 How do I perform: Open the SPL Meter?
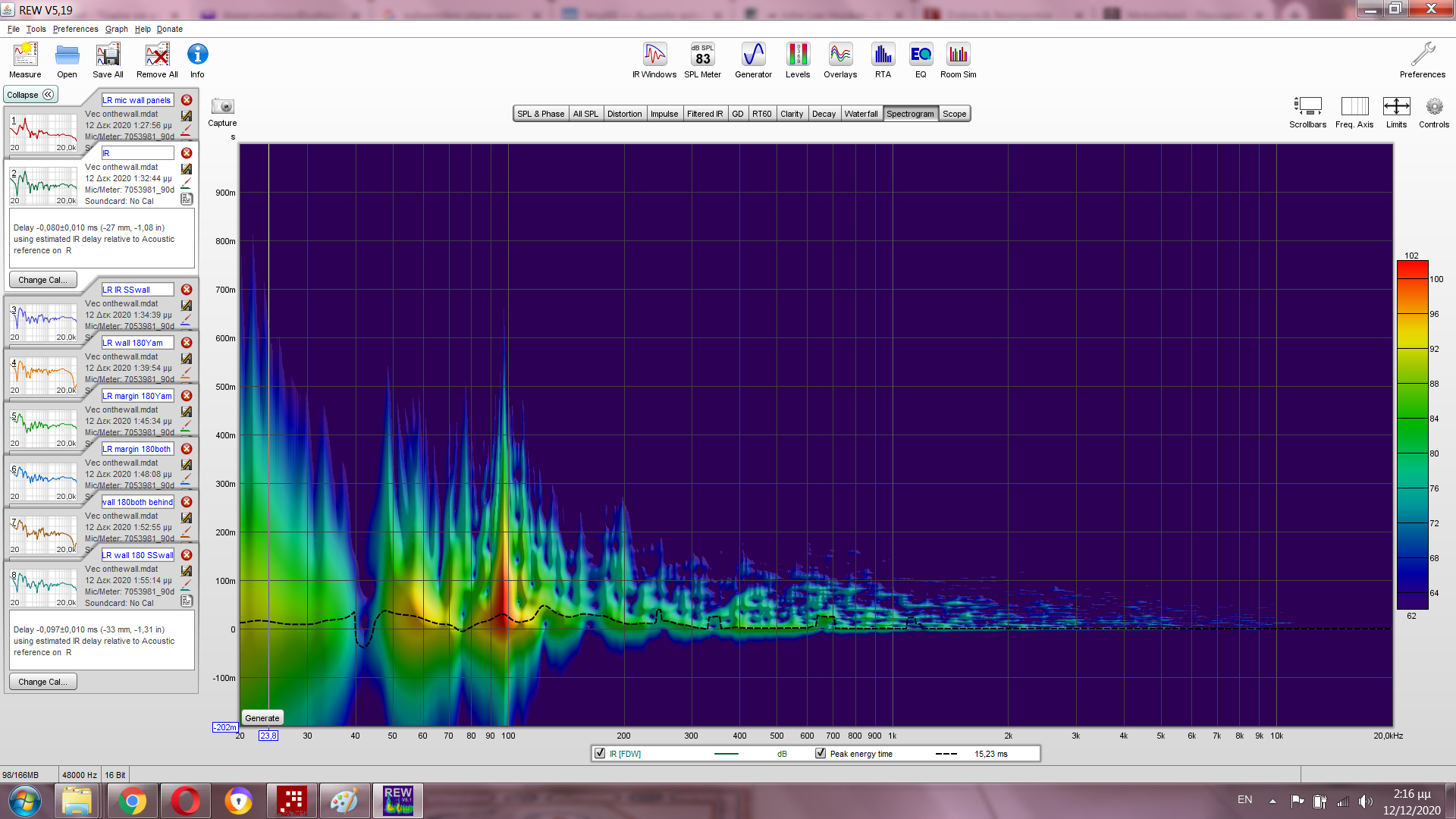pos(702,60)
